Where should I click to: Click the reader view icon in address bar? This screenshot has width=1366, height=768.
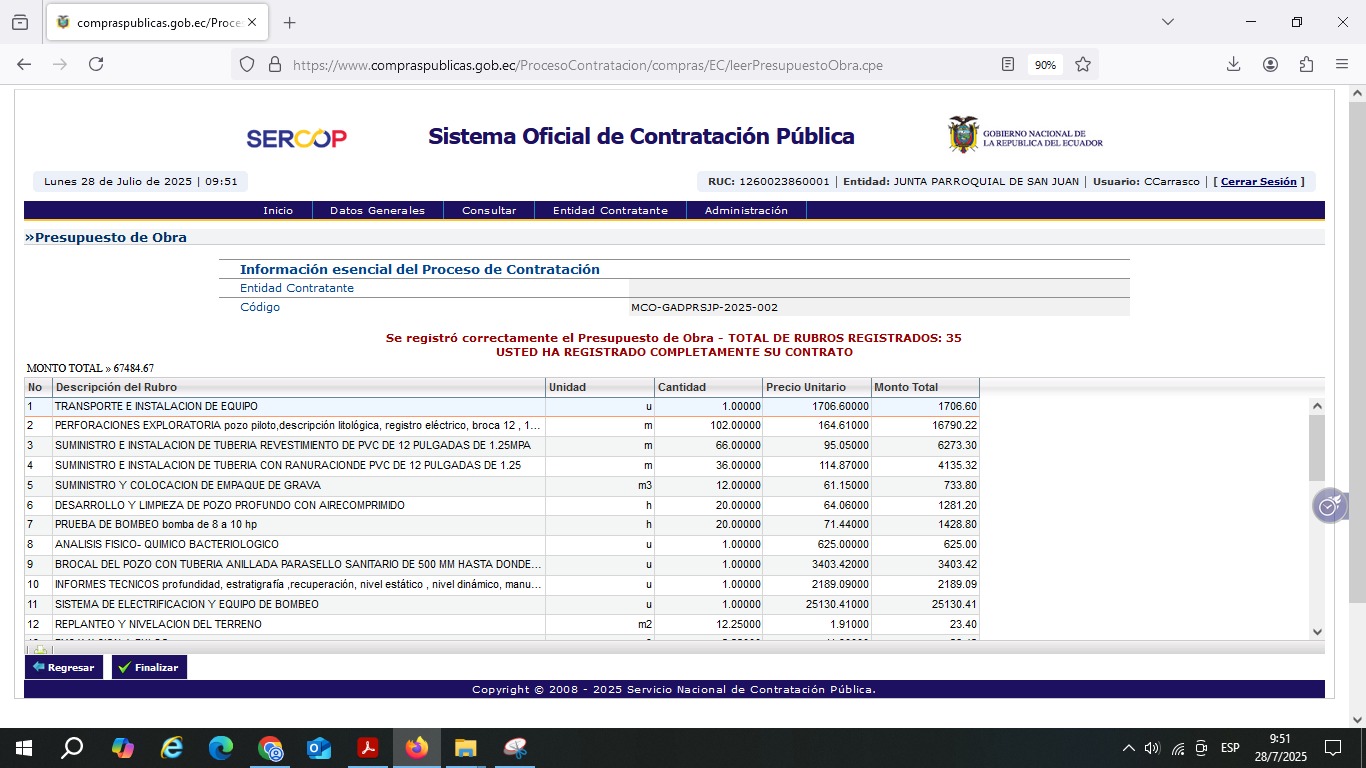point(1008,64)
